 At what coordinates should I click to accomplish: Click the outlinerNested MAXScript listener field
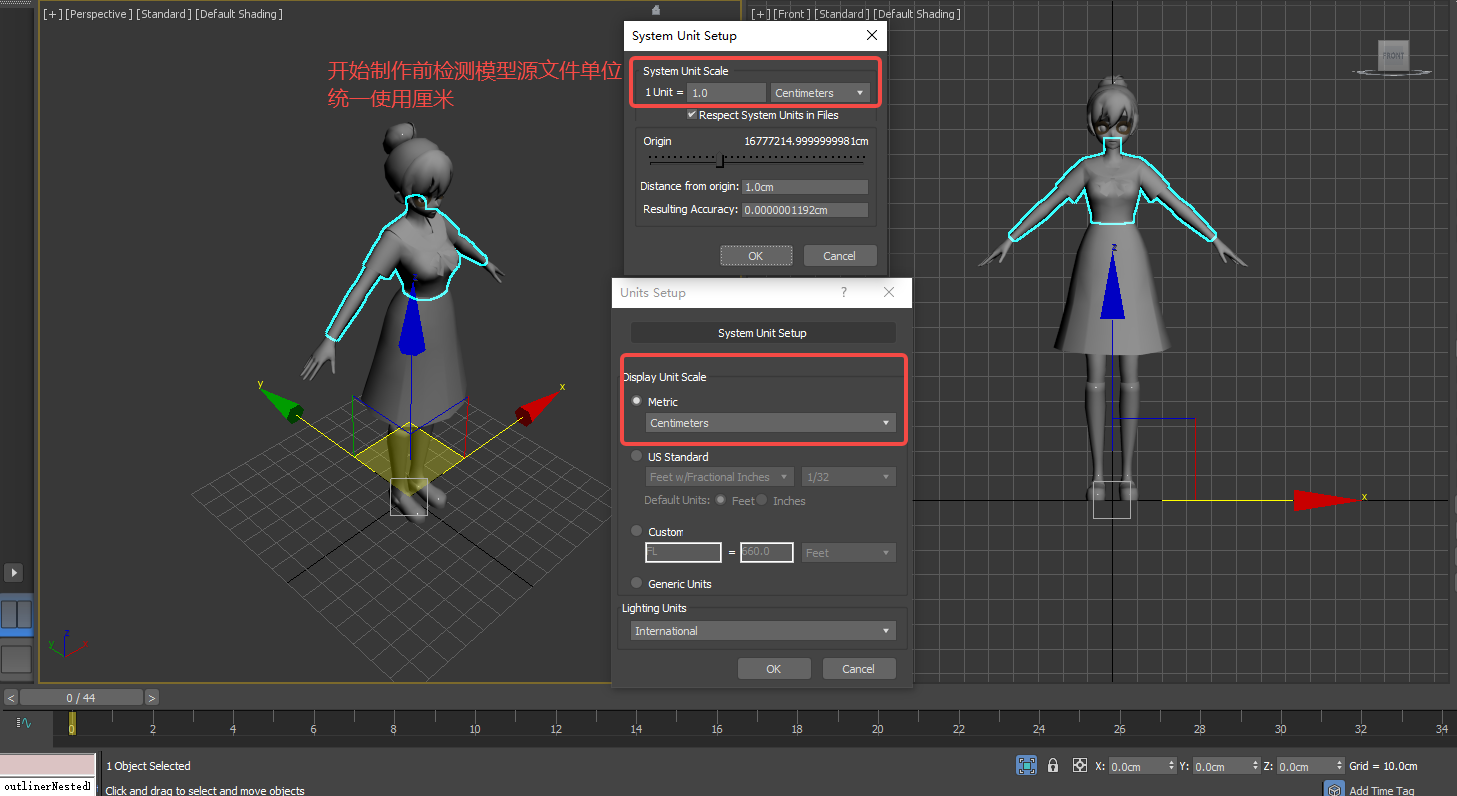[48, 787]
